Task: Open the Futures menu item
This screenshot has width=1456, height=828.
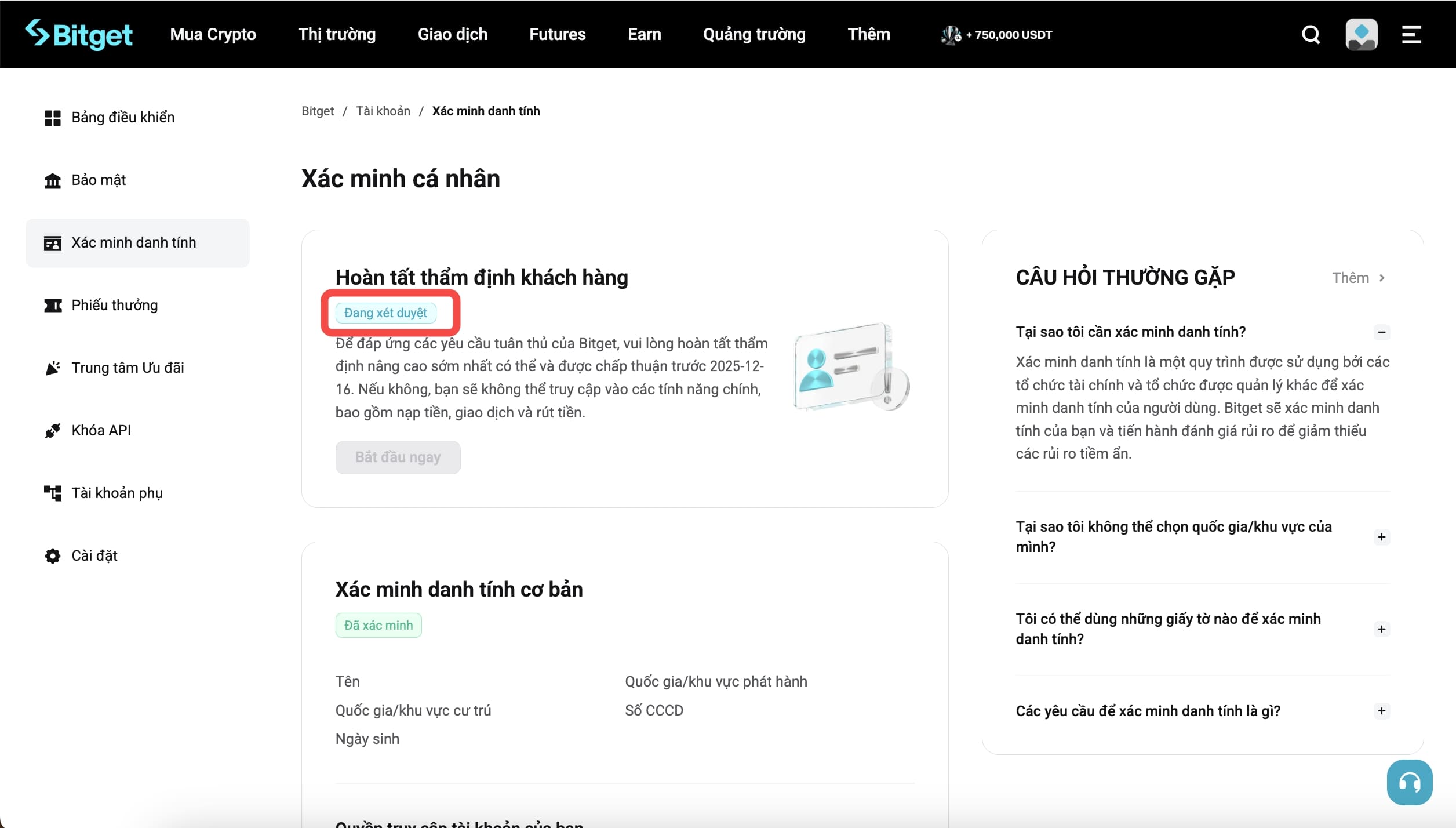Action: coord(557,34)
